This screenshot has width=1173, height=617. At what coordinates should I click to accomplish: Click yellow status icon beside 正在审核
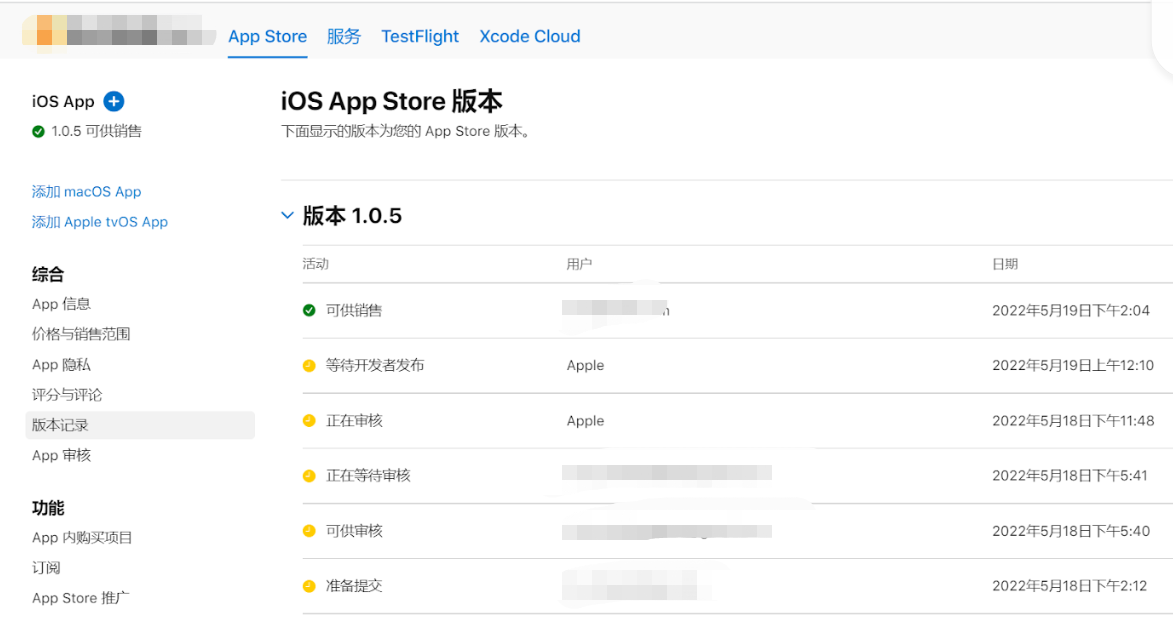(309, 421)
